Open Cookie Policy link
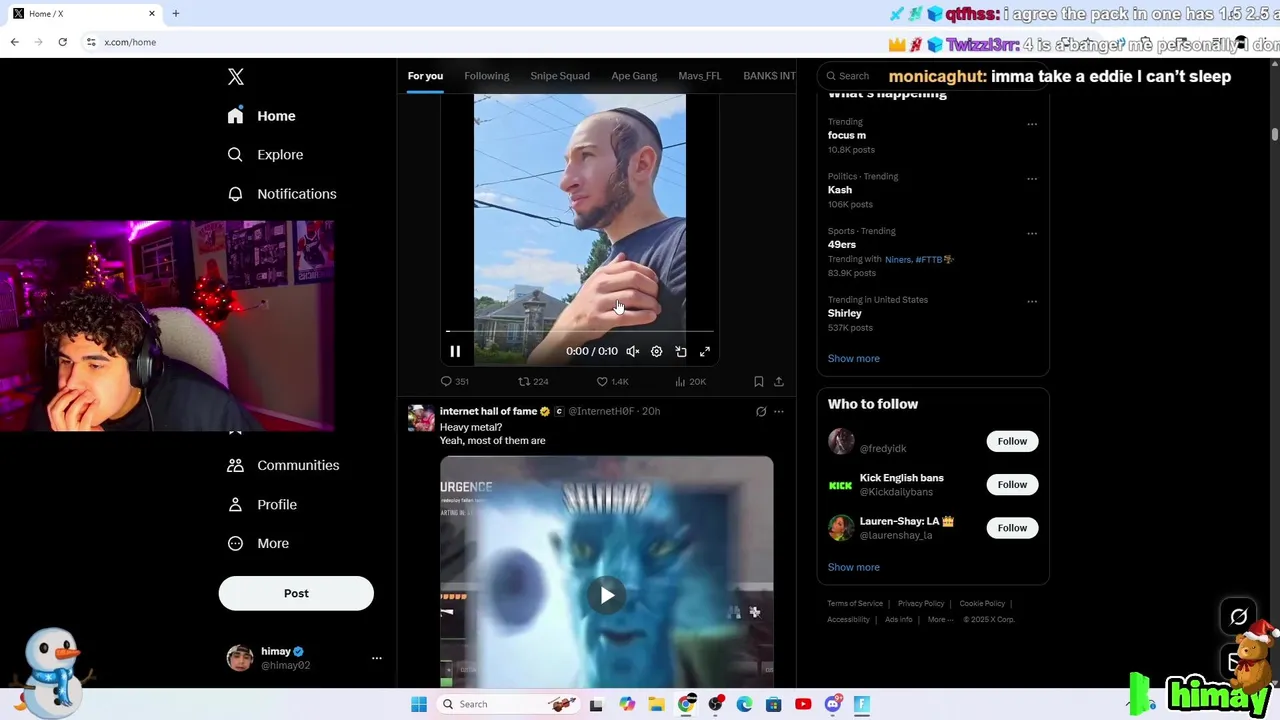The height and width of the screenshot is (720, 1280). (982, 603)
